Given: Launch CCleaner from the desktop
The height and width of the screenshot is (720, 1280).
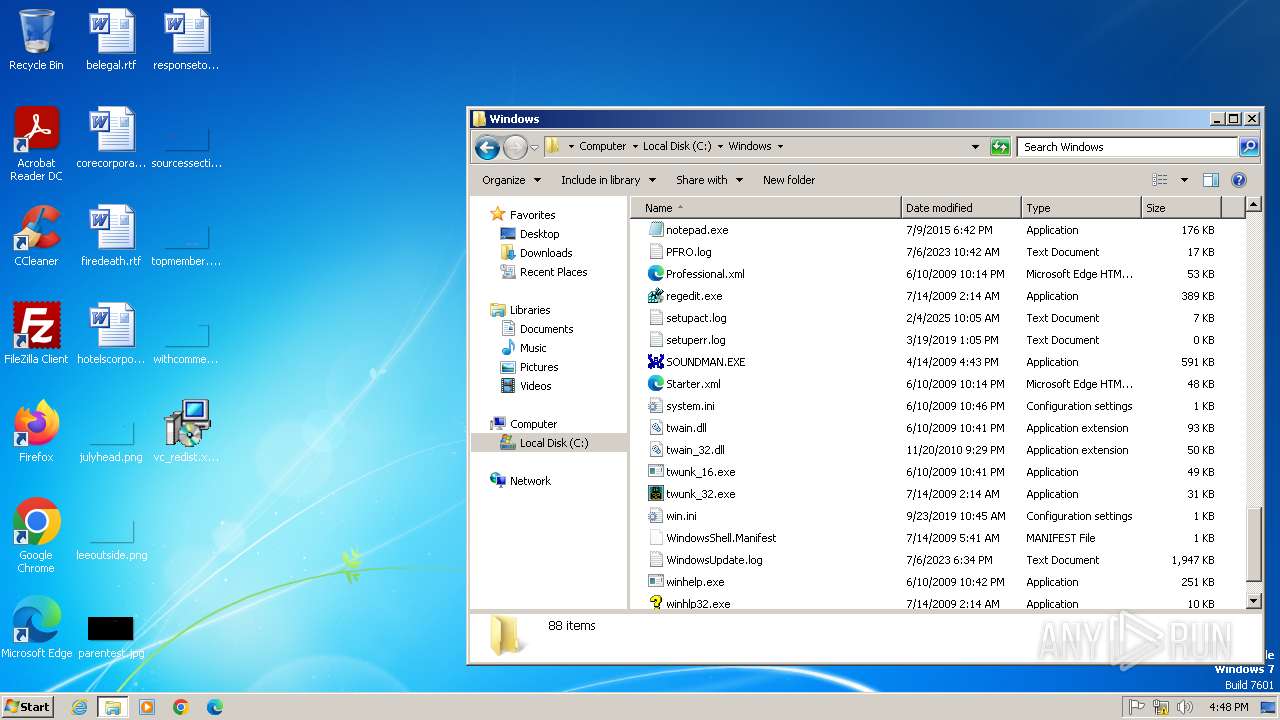Looking at the screenshot, I should pyautogui.click(x=36, y=236).
